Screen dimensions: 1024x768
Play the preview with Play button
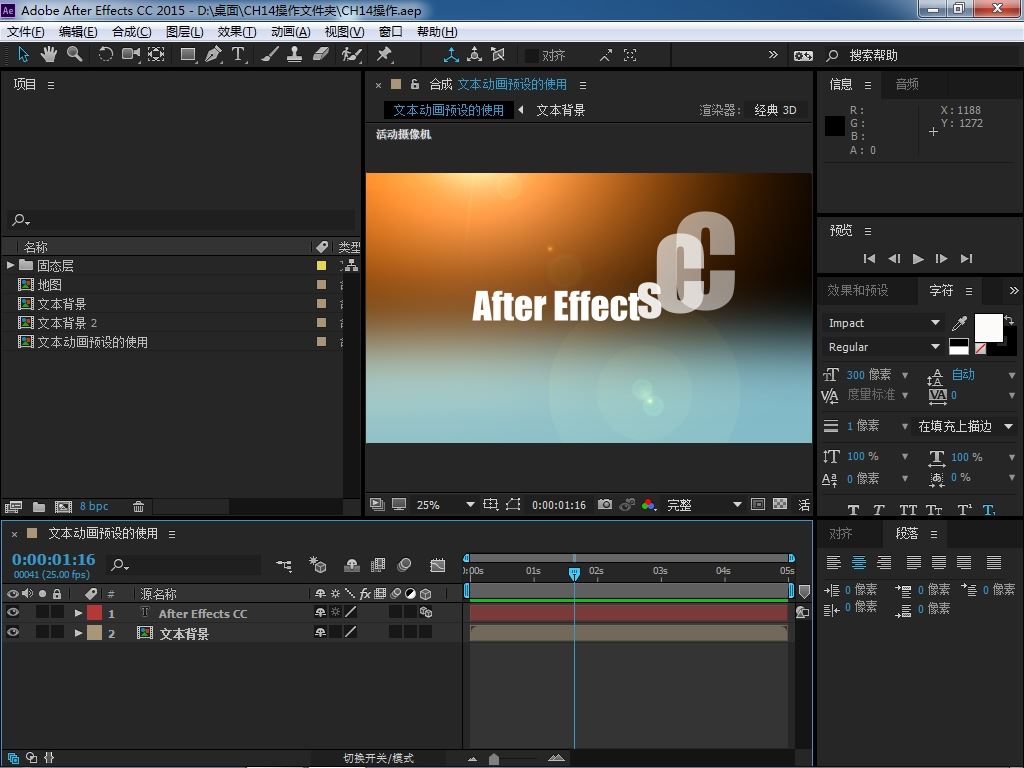point(918,259)
